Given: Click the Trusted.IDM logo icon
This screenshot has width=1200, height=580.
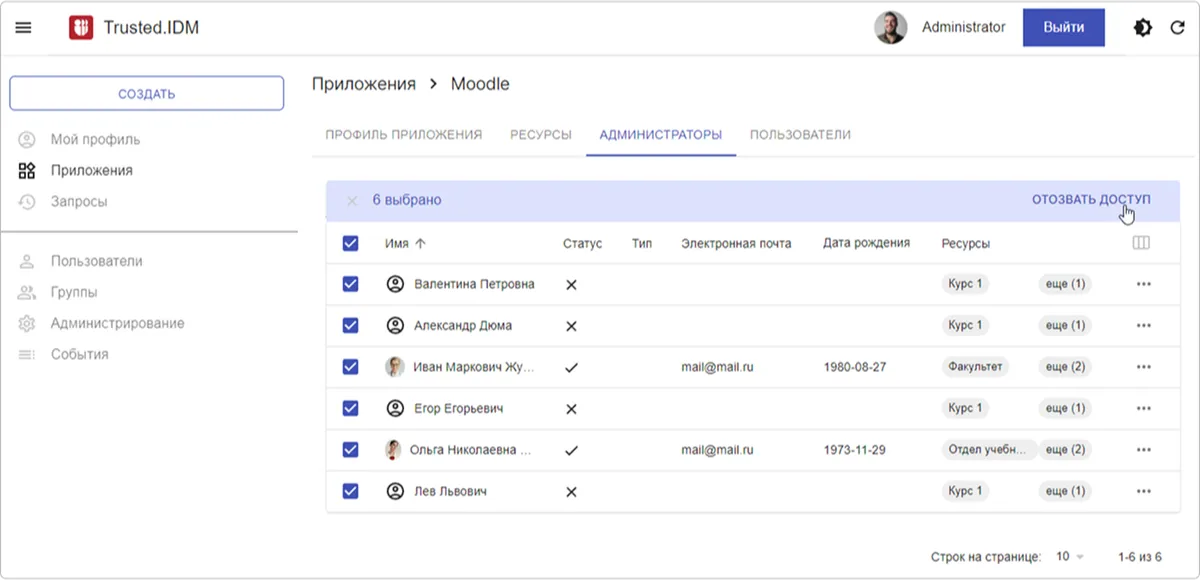Looking at the screenshot, I should [81, 28].
